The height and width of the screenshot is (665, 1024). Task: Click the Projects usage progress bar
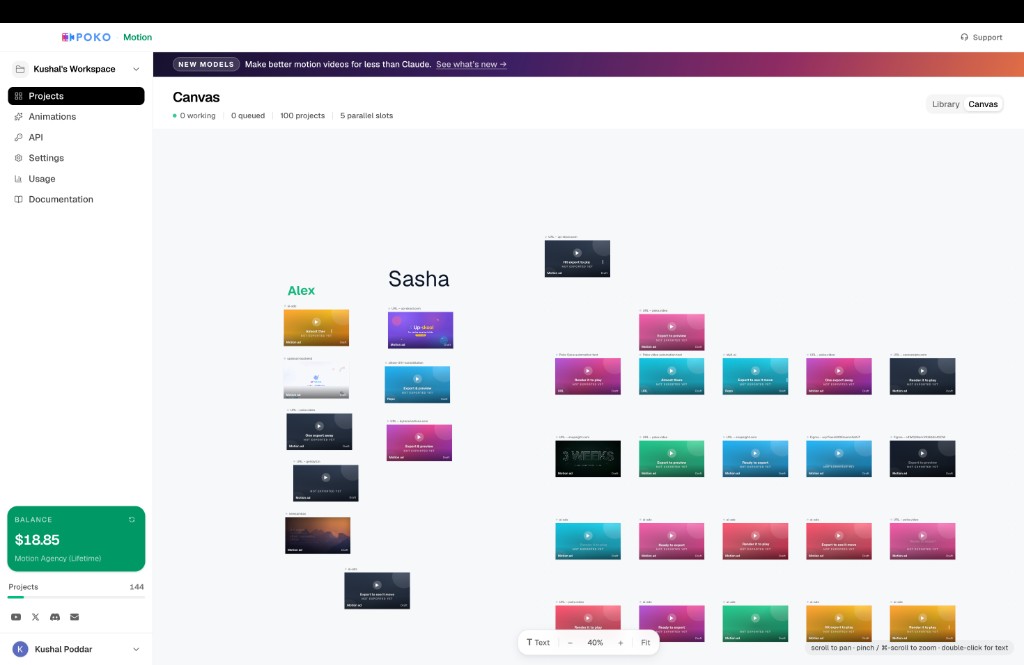(76, 597)
